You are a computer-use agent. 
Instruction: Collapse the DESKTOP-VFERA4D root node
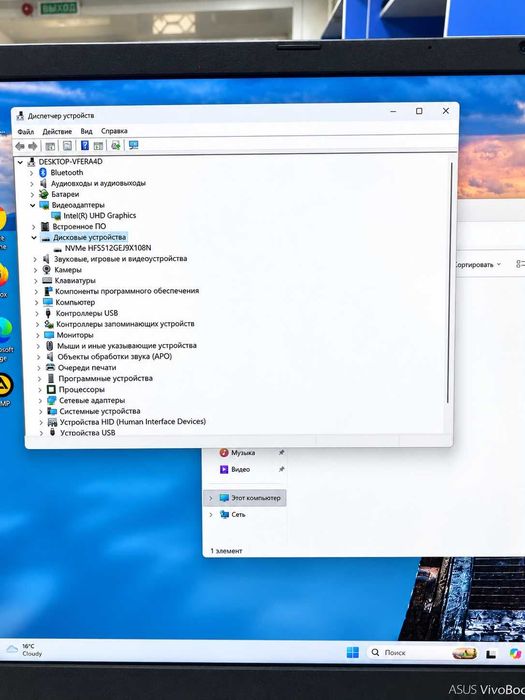click(20, 162)
